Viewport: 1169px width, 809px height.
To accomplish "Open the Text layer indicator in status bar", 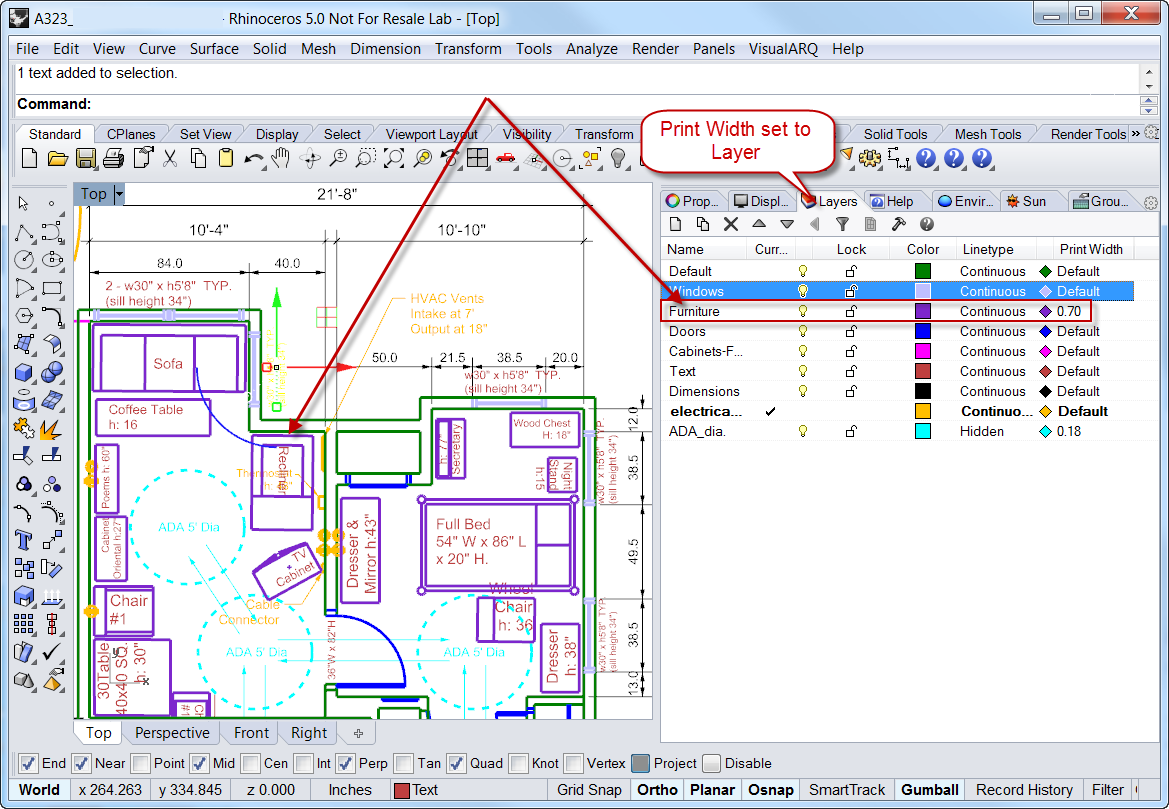I will (x=416, y=790).
